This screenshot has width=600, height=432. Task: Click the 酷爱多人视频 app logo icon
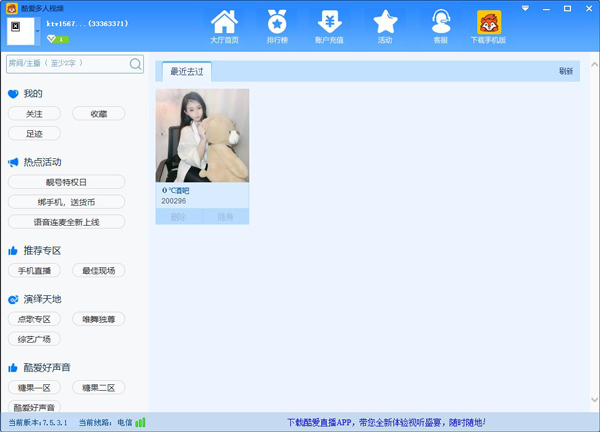click(12, 8)
